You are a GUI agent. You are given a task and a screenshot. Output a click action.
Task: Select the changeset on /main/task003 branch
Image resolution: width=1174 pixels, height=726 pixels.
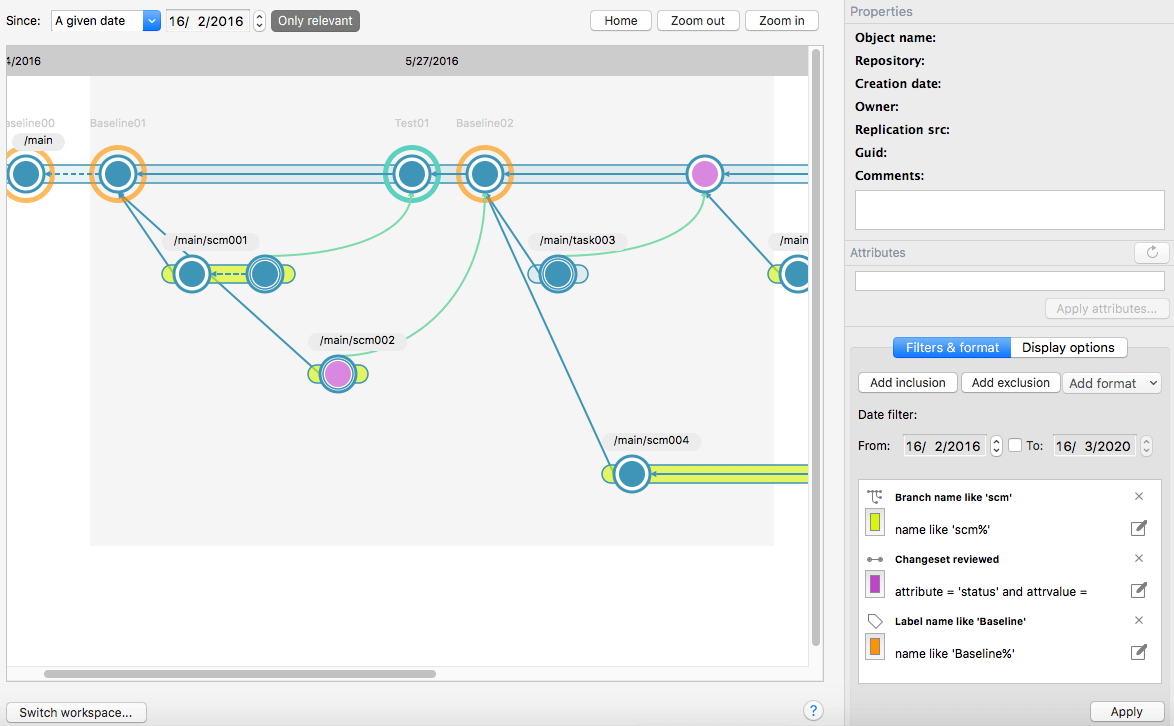(x=558, y=274)
